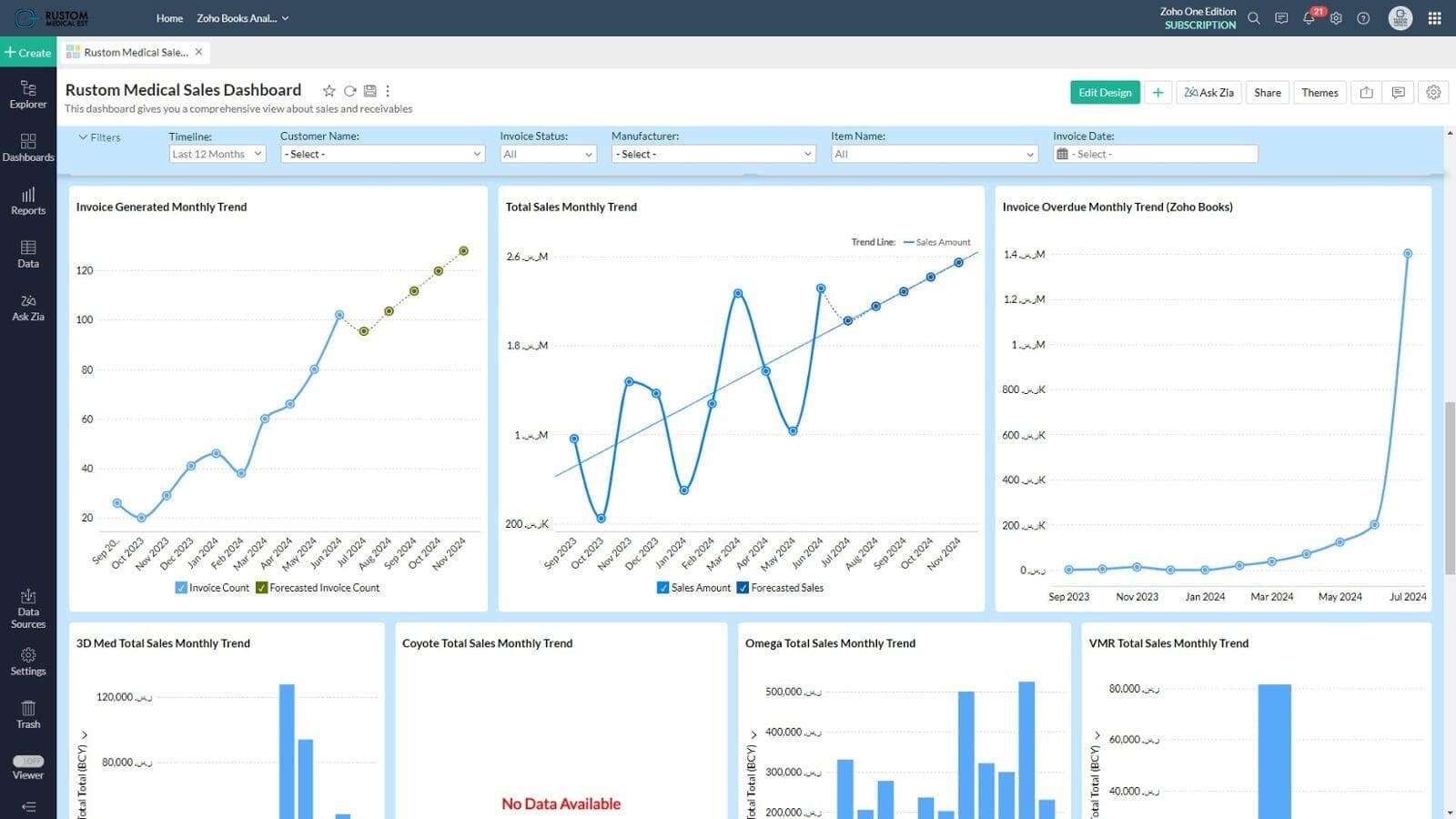Open the Timeline Last 12 Months dropdown

(x=217, y=154)
